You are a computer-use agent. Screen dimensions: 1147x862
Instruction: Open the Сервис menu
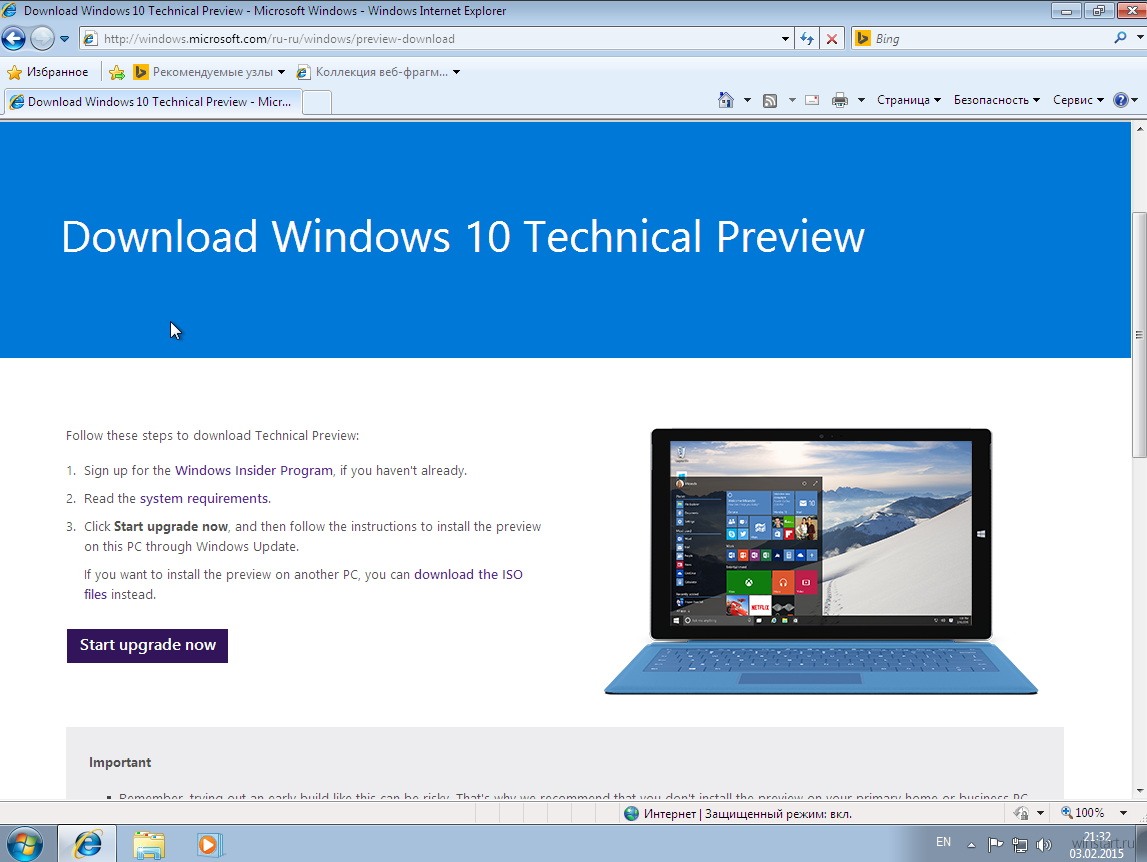1078,100
